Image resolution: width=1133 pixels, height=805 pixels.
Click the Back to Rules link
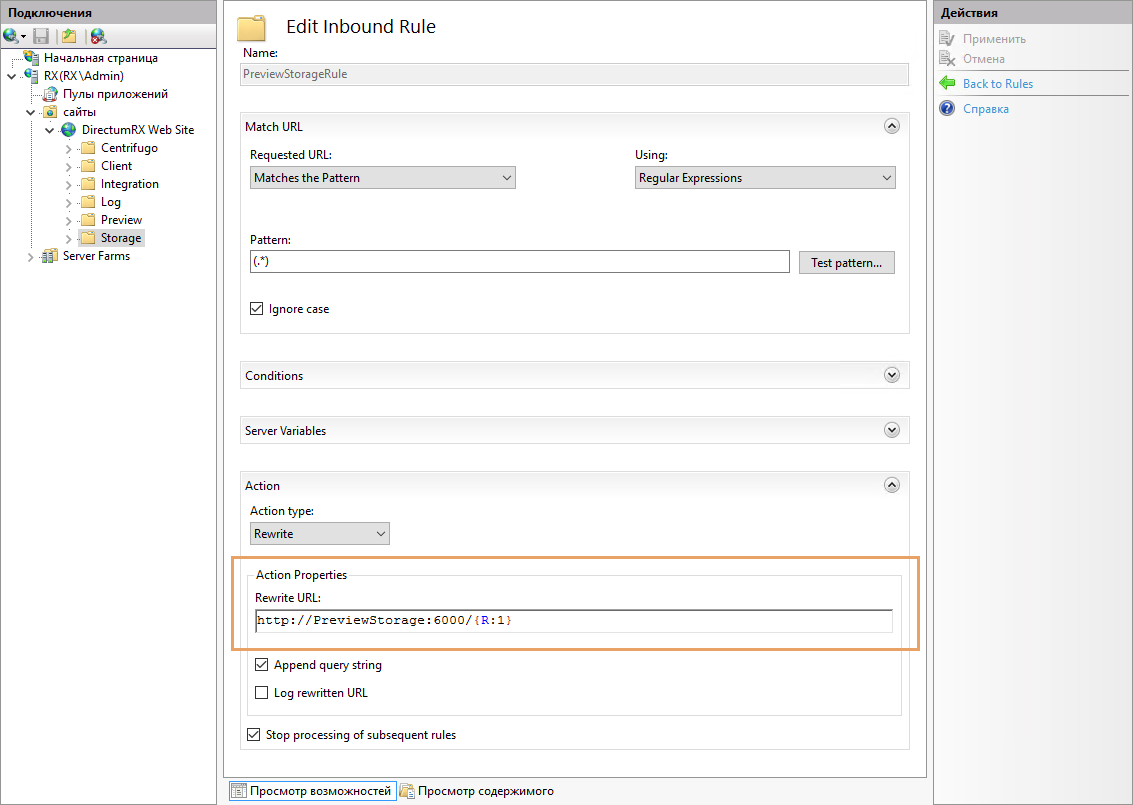coord(997,84)
